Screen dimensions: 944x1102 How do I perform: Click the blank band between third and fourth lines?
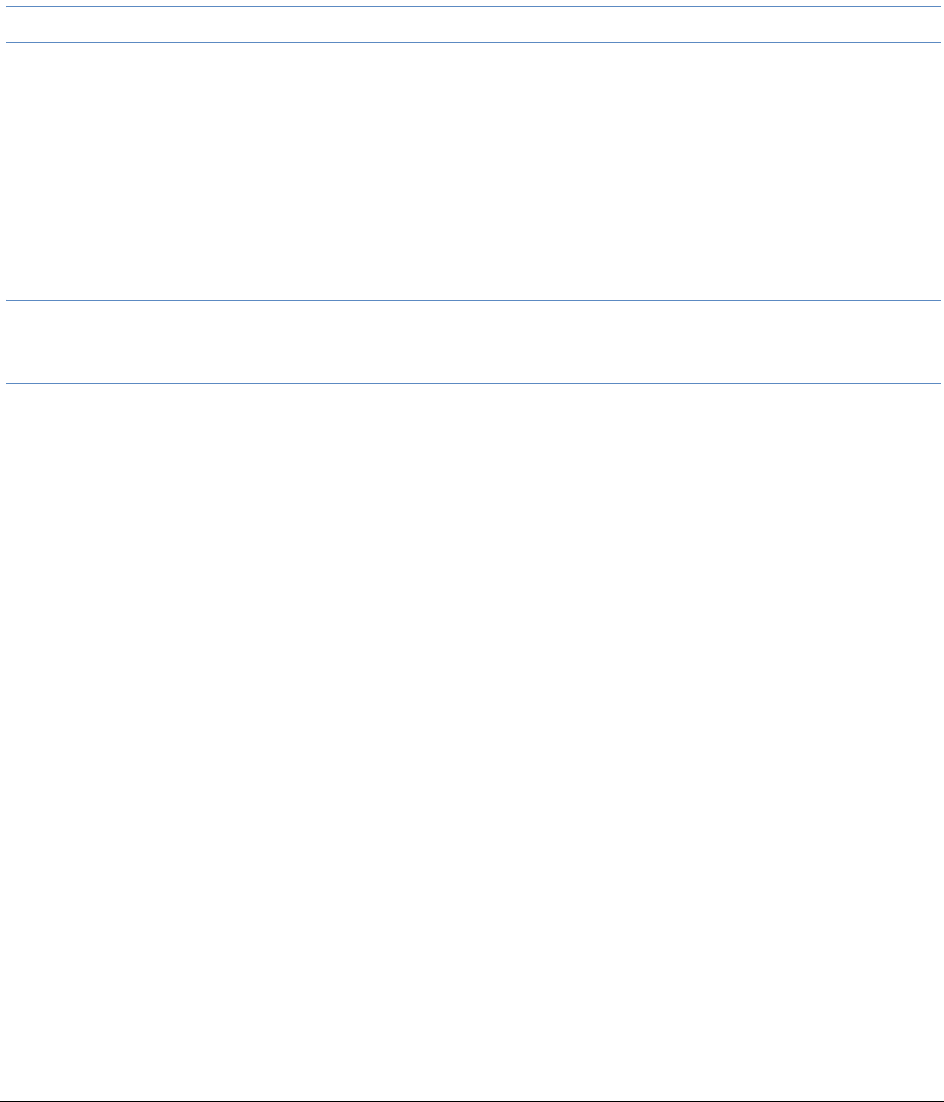coord(472,342)
